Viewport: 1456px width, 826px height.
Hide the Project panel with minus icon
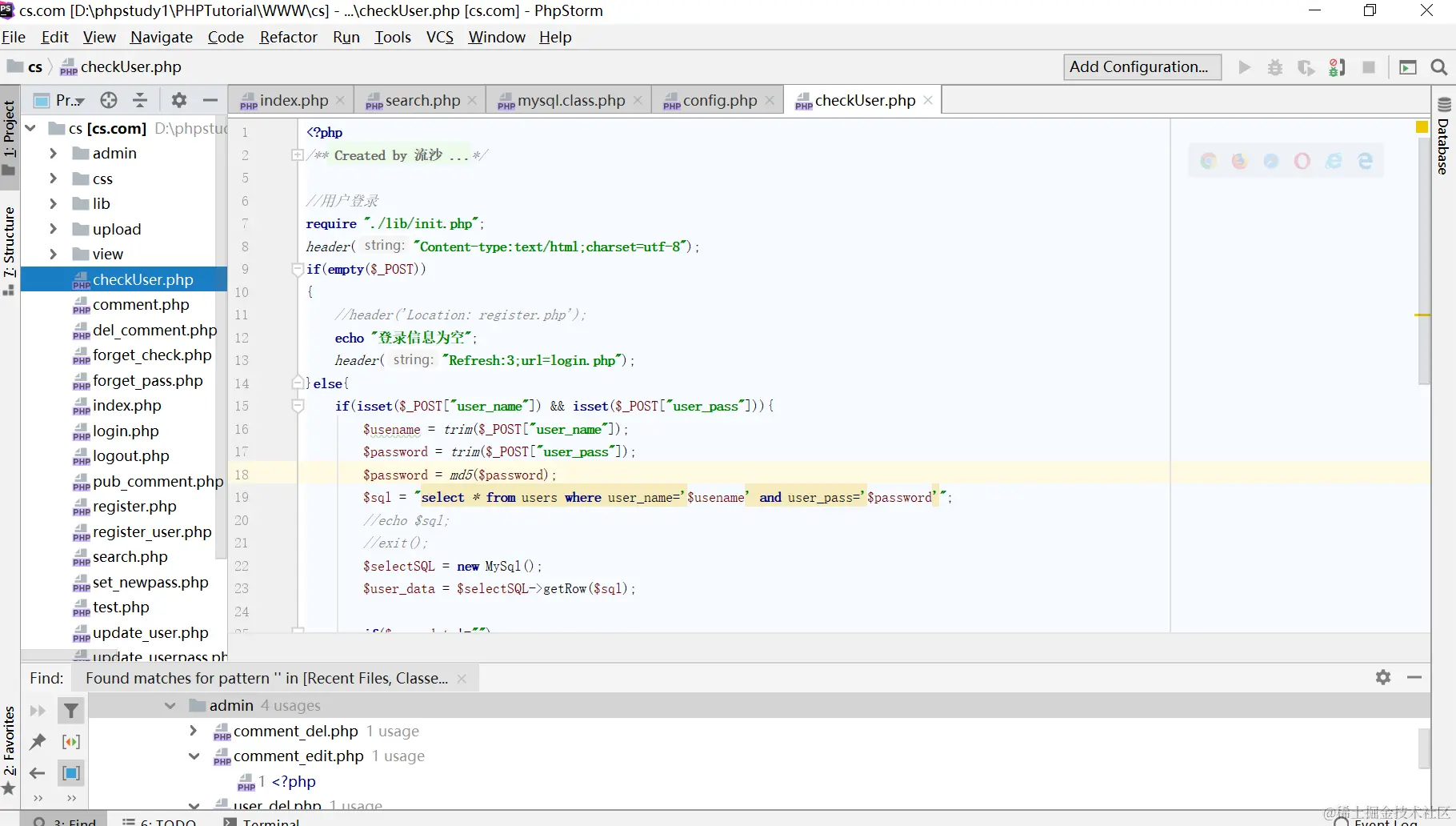tap(210, 100)
